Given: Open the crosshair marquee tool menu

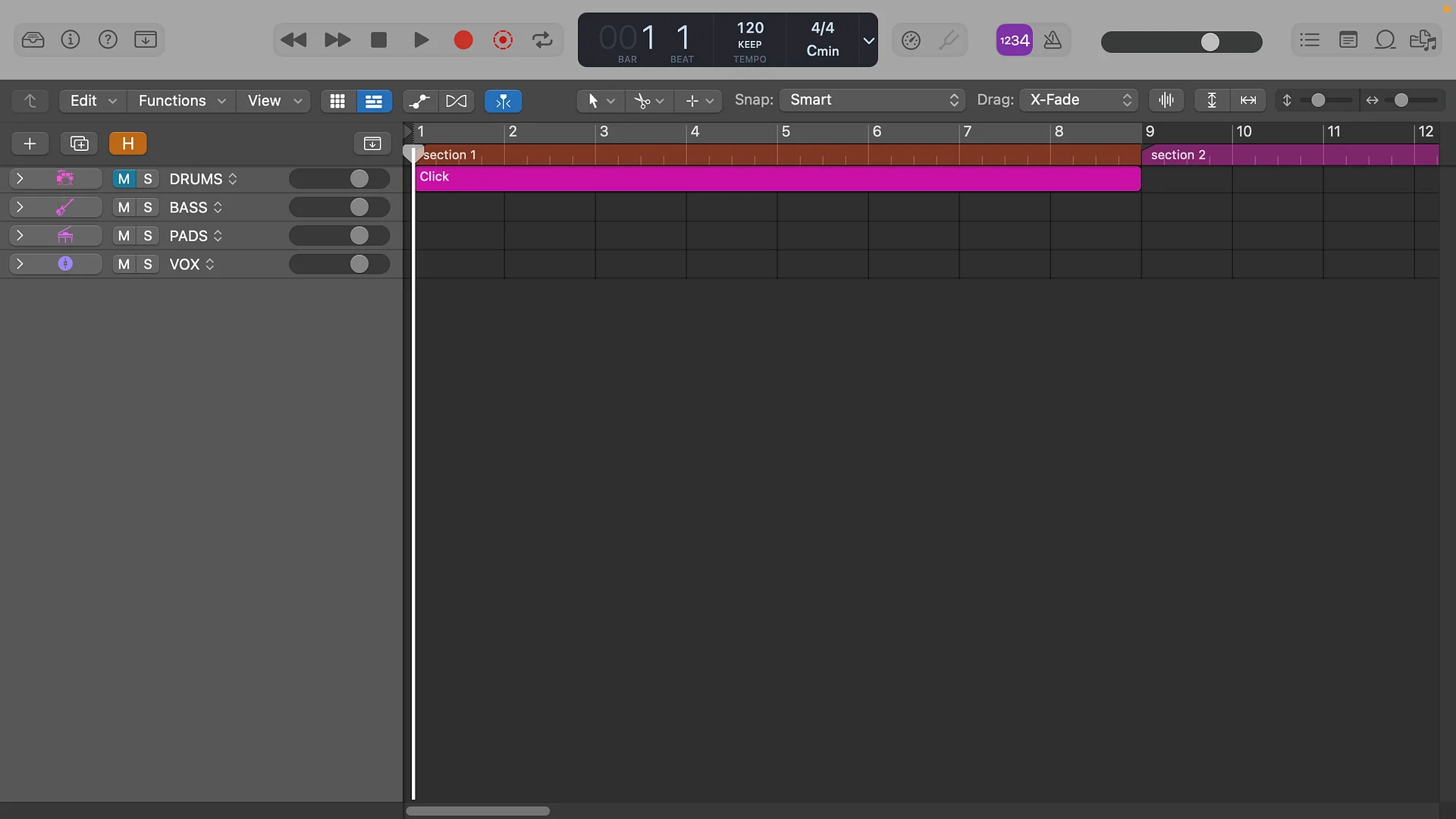Looking at the screenshot, I should [698, 100].
